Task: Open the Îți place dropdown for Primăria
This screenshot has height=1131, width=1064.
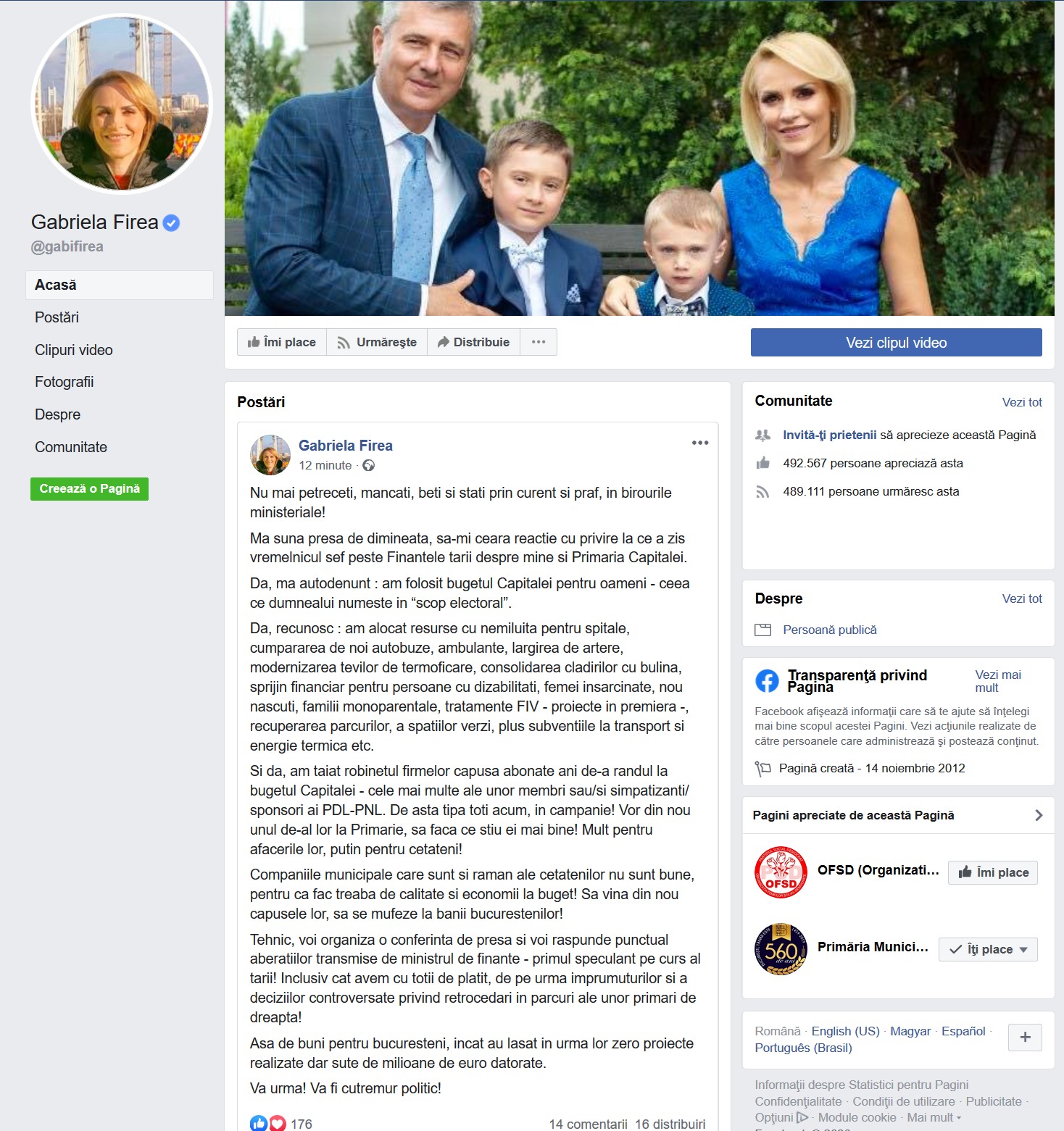Action: click(x=988, y=949)
